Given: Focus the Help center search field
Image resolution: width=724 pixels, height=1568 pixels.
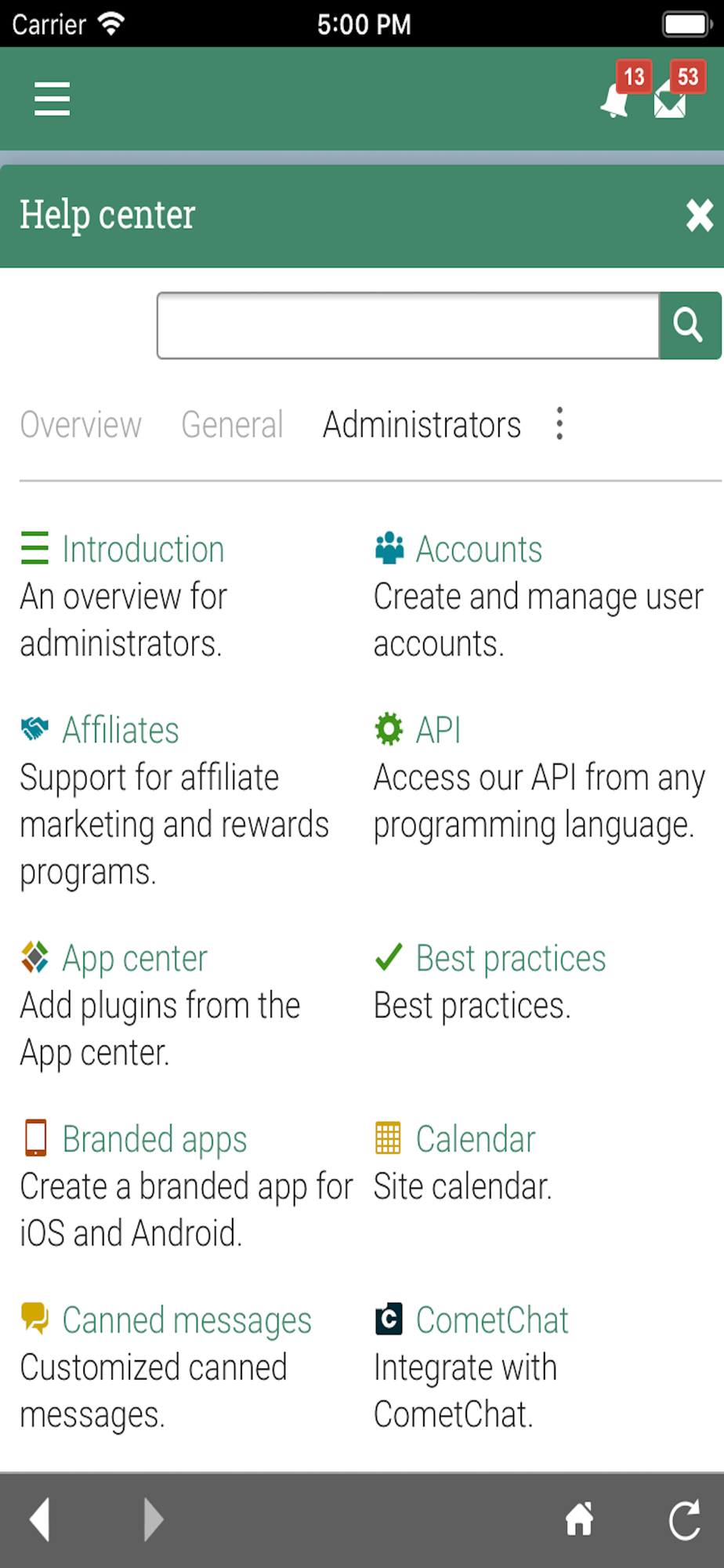Looking at the screenshot, I should tap(408, 325).
